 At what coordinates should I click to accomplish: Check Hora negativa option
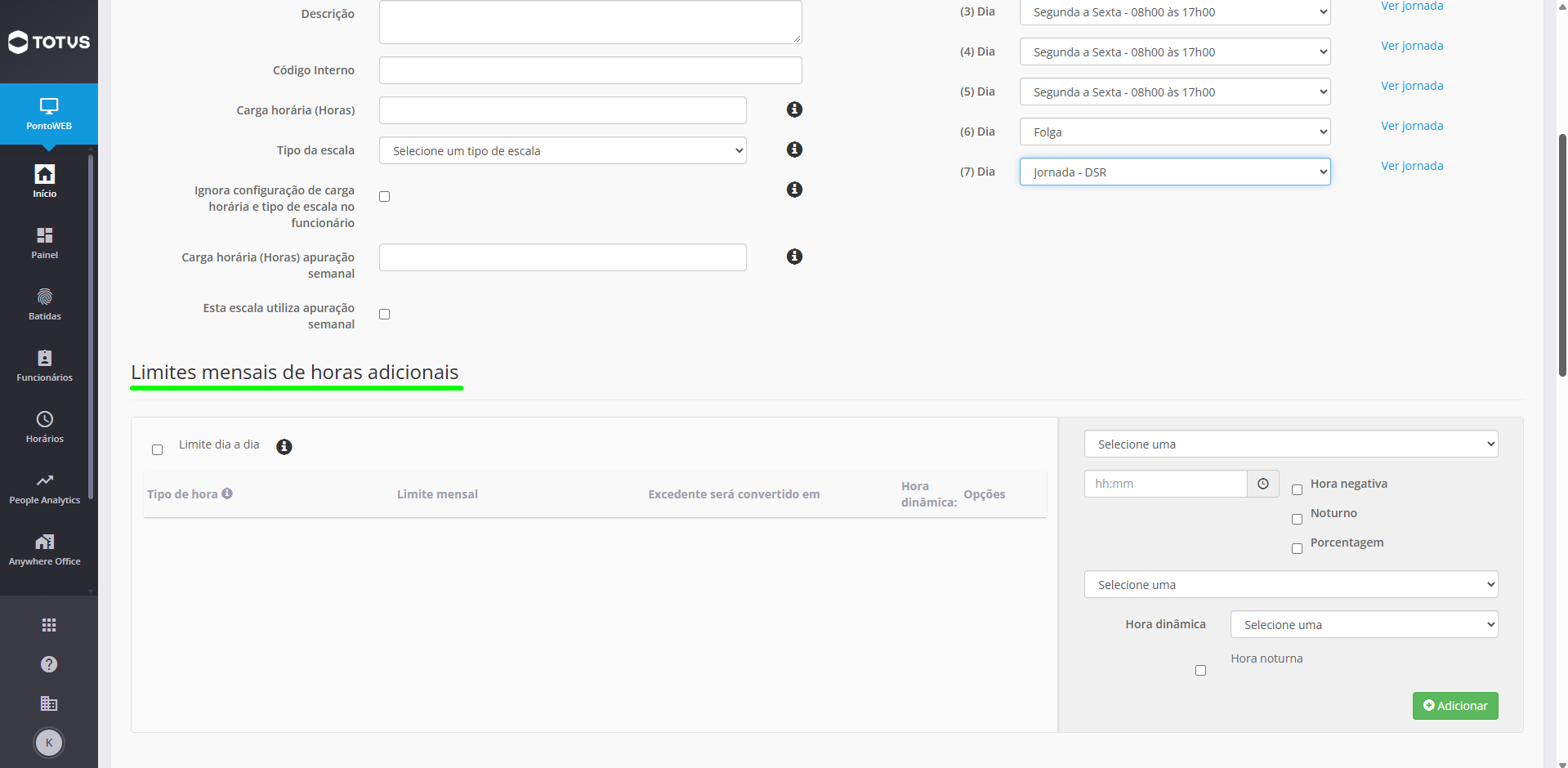pos(1297,489)
